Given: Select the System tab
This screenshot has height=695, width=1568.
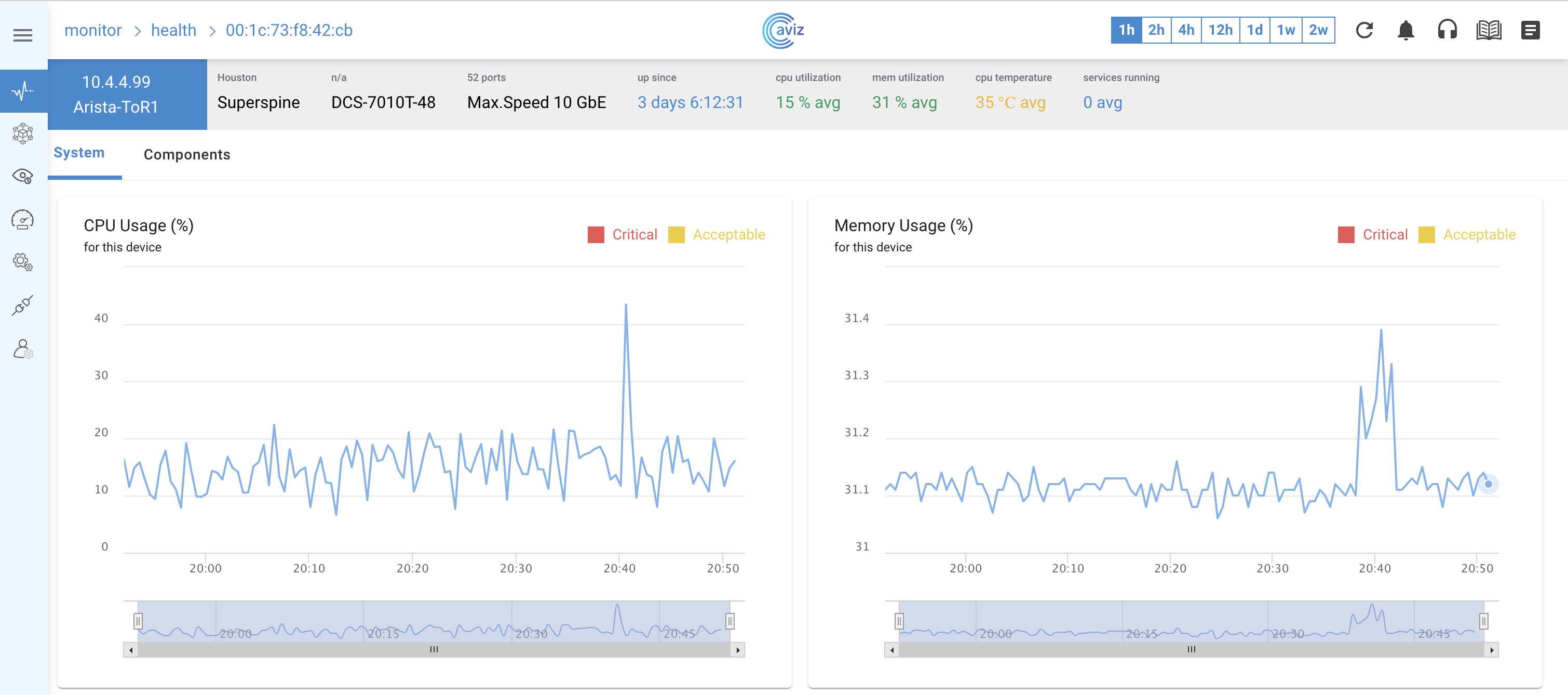Looking at the screenshot, I should [79, 153].
